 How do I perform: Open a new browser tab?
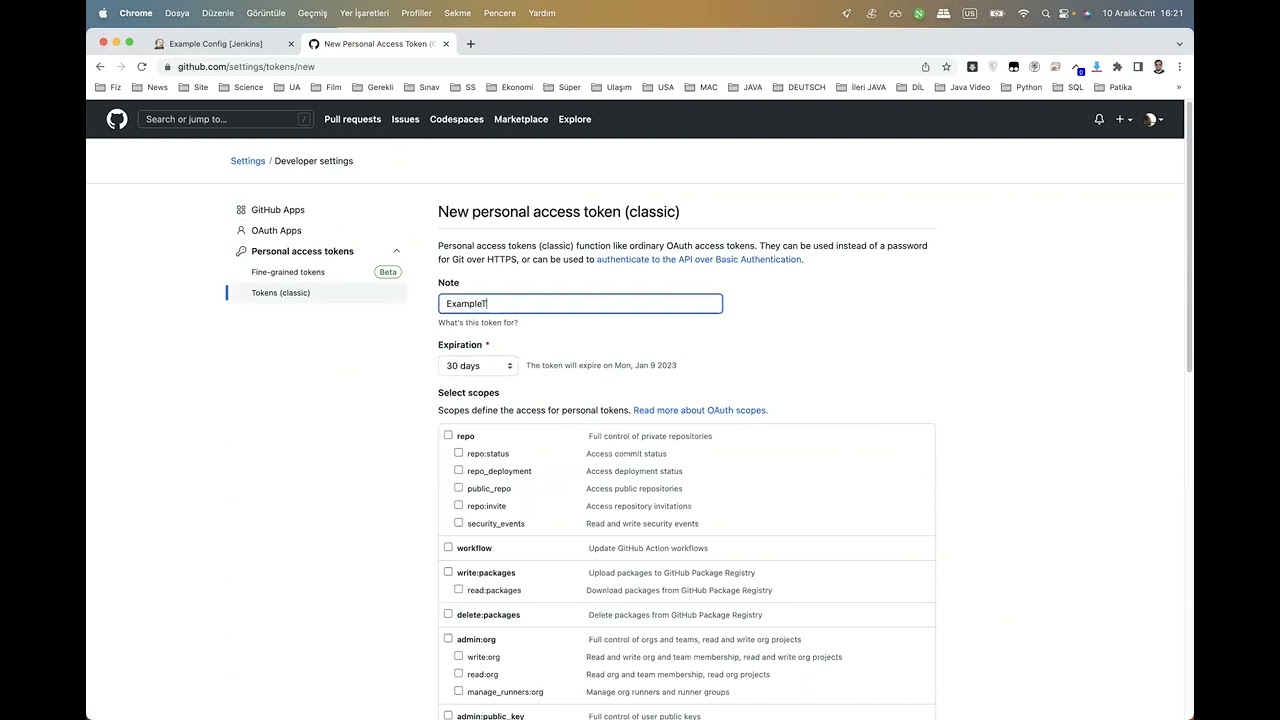[x=471, y=44]
